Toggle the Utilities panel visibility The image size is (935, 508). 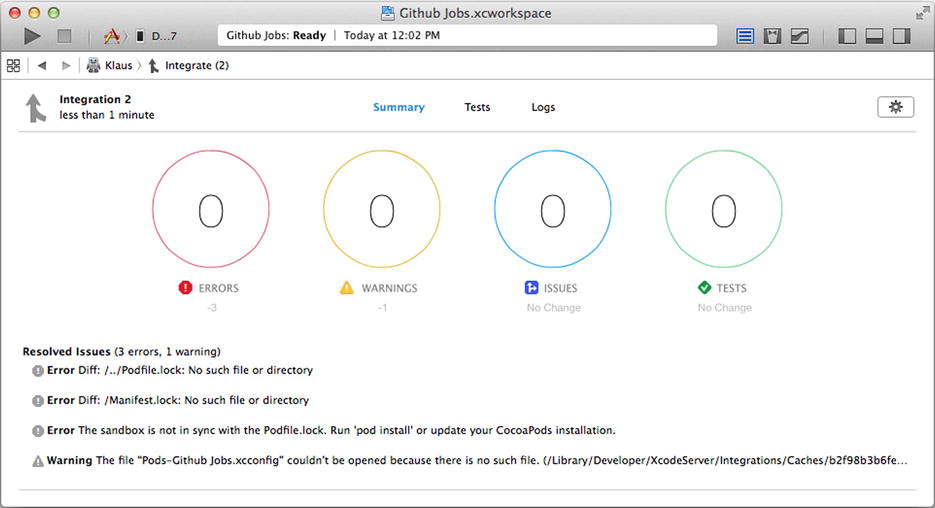tap(902, 36)
